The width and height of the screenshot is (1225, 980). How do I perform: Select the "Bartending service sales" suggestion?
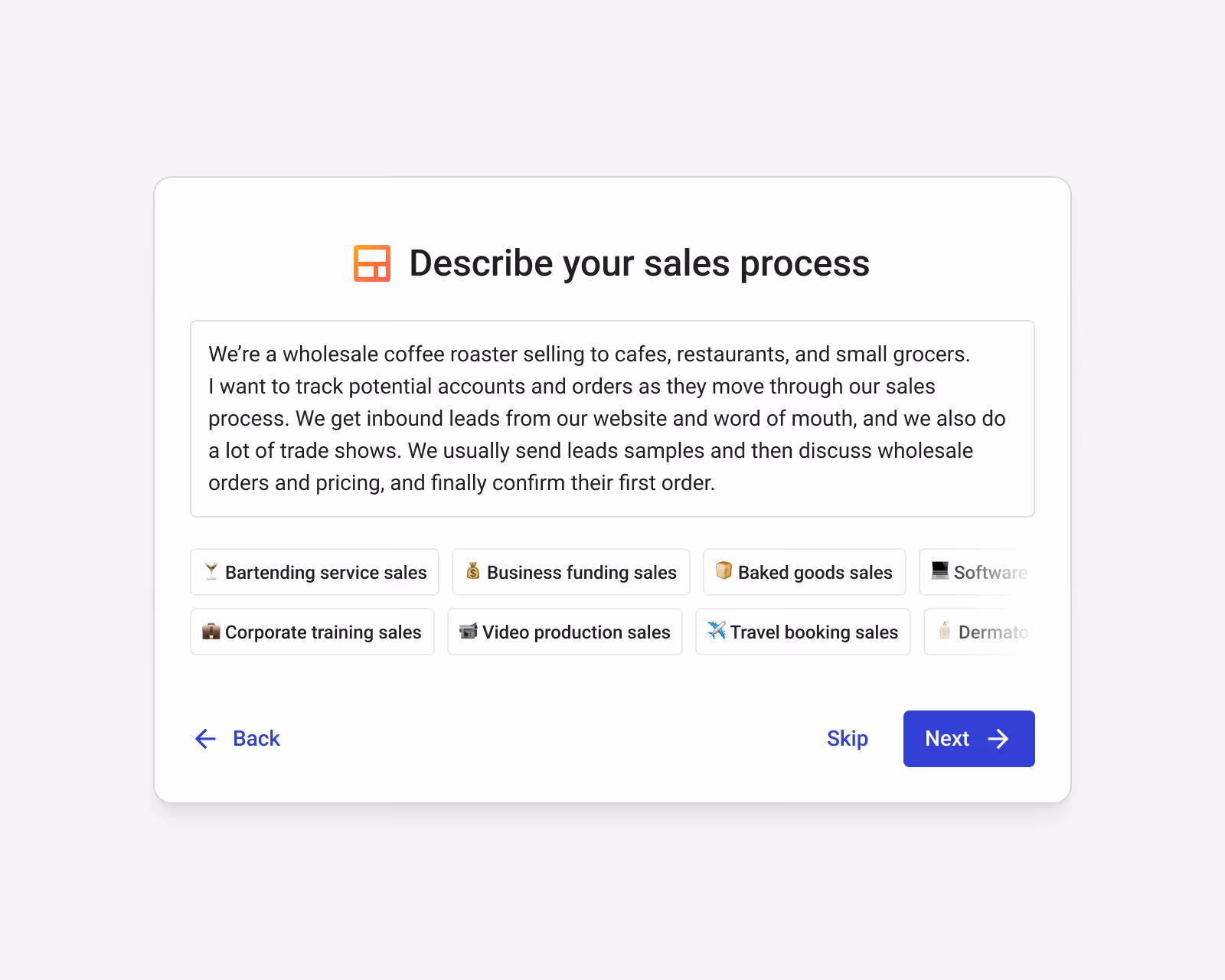(314, 572)
